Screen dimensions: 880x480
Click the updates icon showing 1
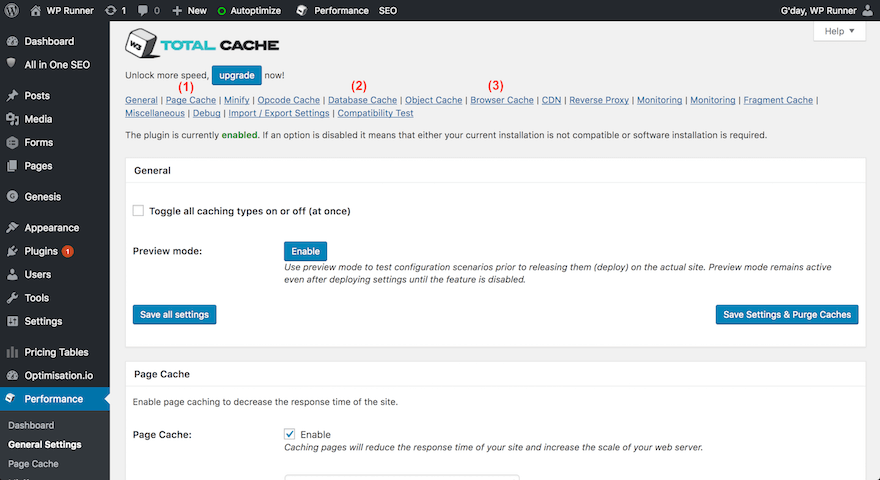click(111, 10)
